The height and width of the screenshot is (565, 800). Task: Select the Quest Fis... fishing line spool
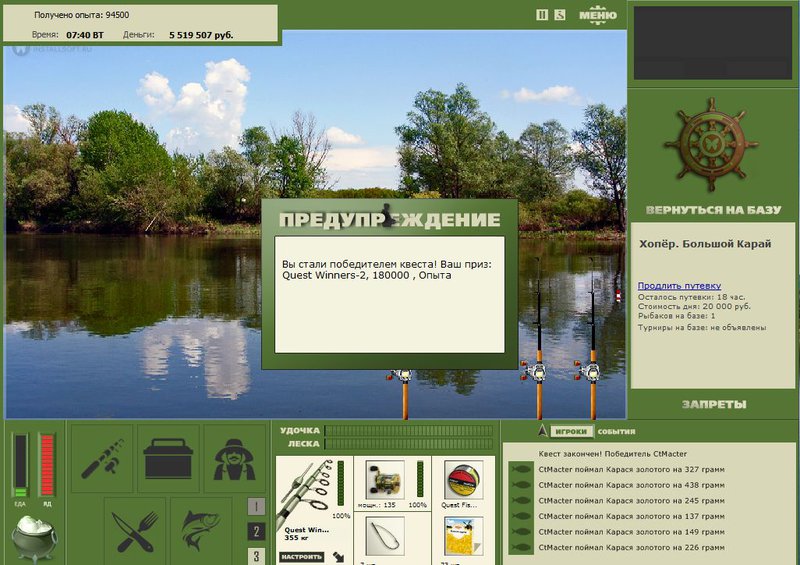[x=463, y=480]
